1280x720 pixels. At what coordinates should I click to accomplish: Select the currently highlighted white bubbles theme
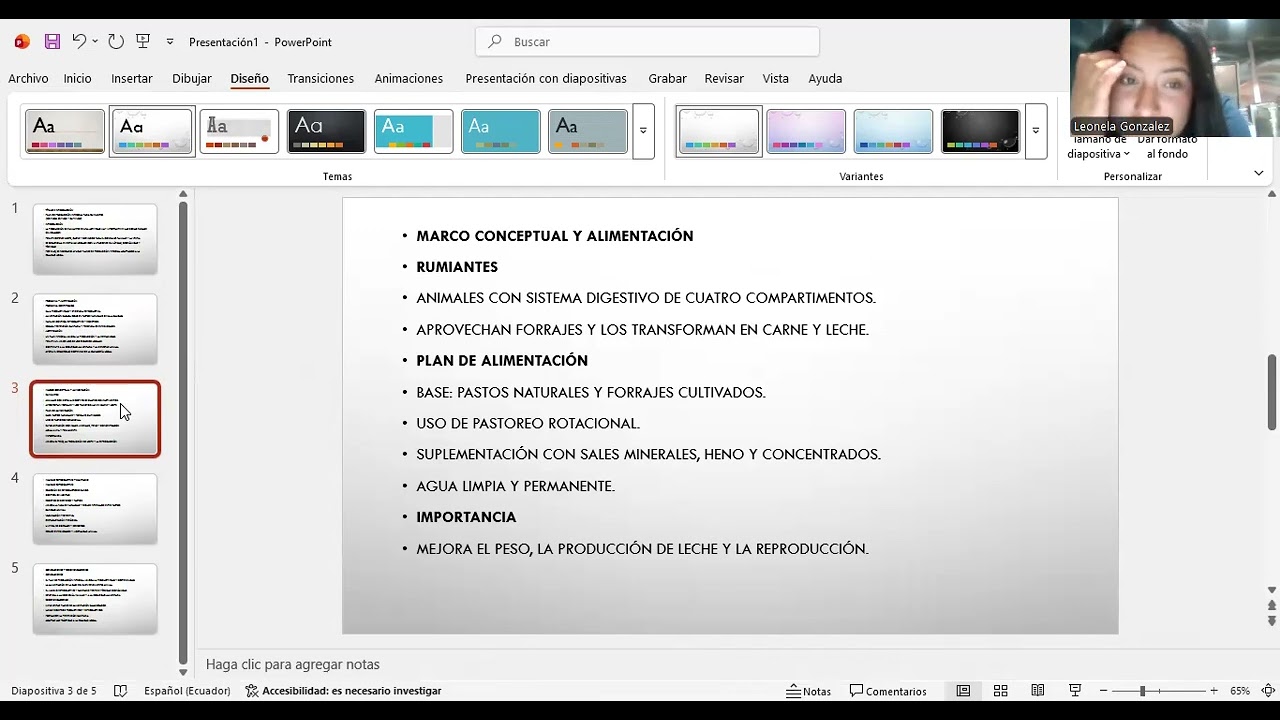[152, 131]
